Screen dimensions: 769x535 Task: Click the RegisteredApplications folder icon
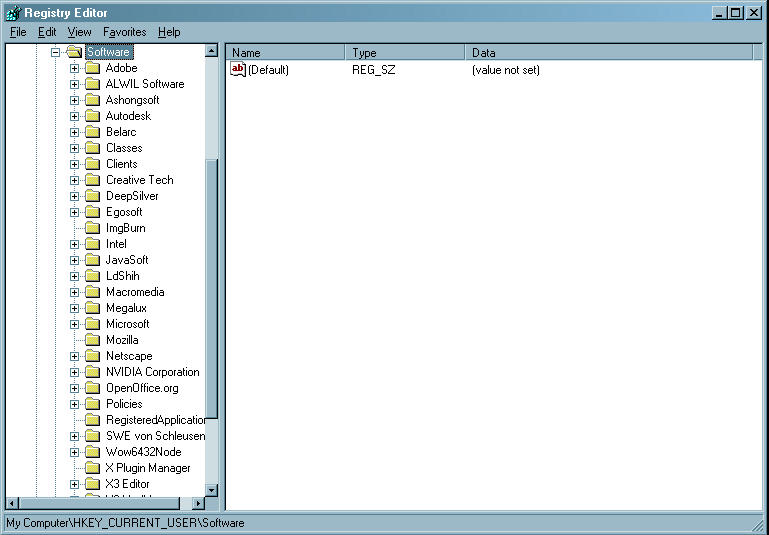[92, 420]
